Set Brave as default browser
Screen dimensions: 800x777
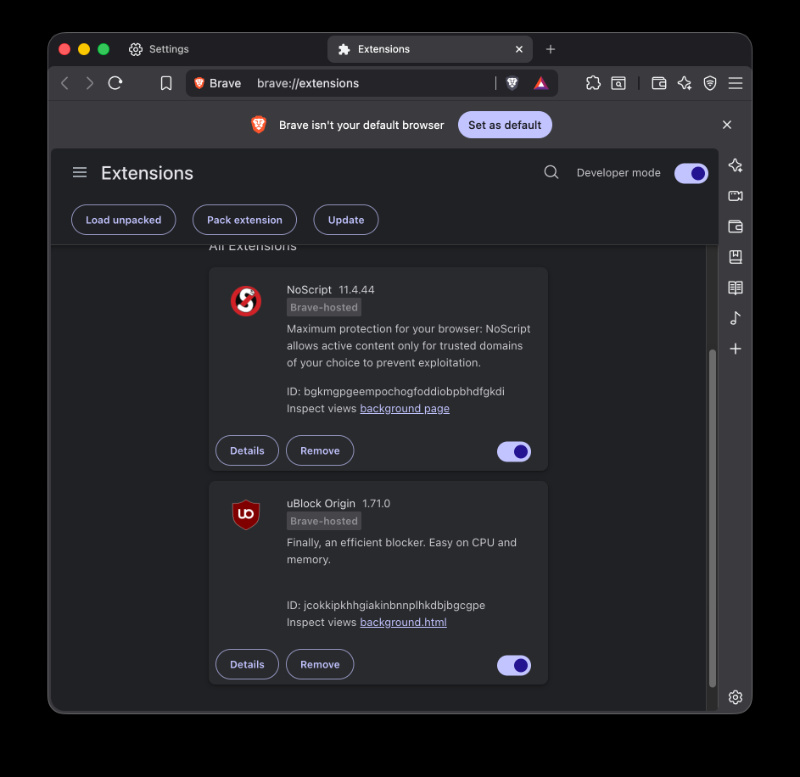(505, 125)
